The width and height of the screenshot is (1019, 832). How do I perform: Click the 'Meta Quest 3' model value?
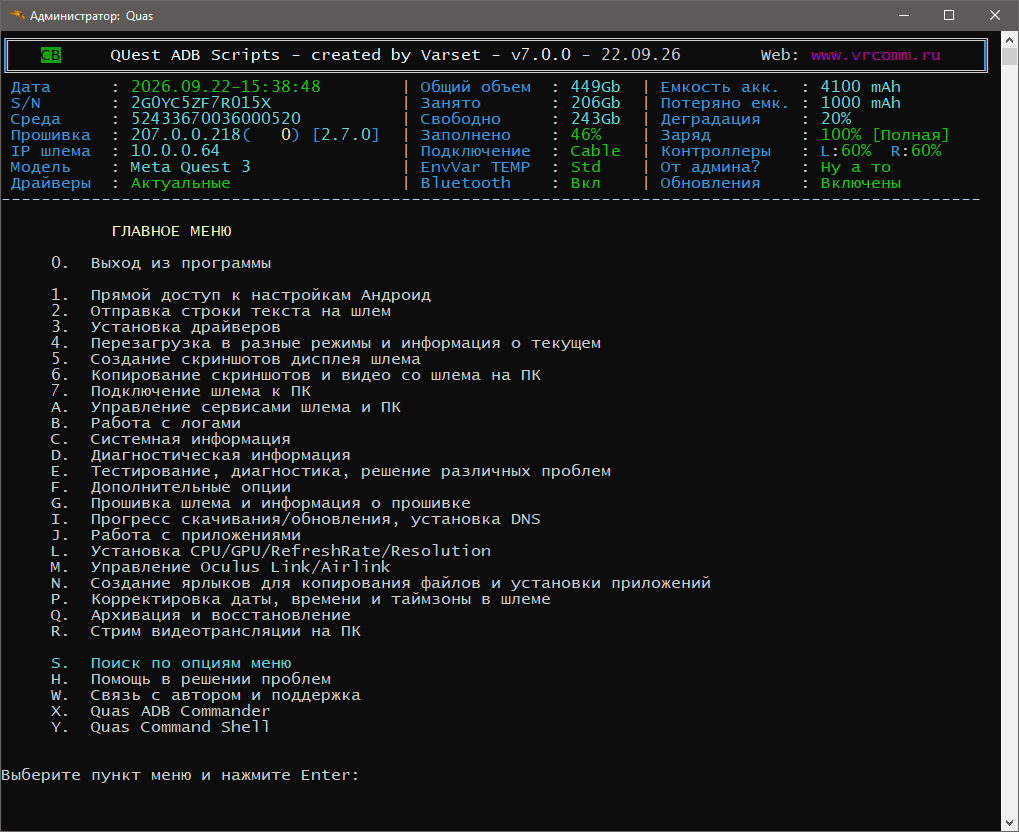[x=191, y=167]
